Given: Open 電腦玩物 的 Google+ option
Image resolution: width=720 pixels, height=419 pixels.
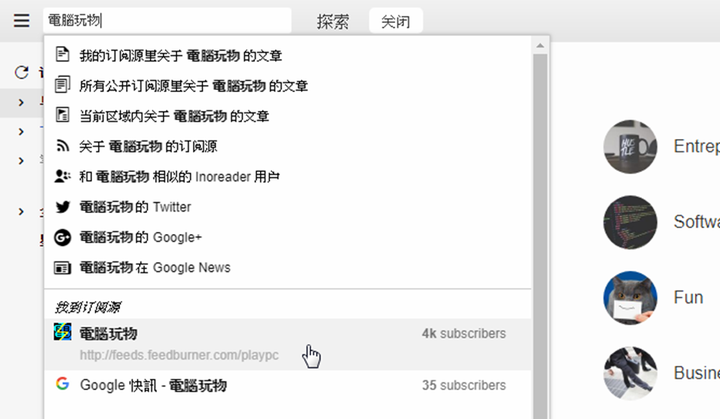Looking at the screenshot, I should pos(287,237).
